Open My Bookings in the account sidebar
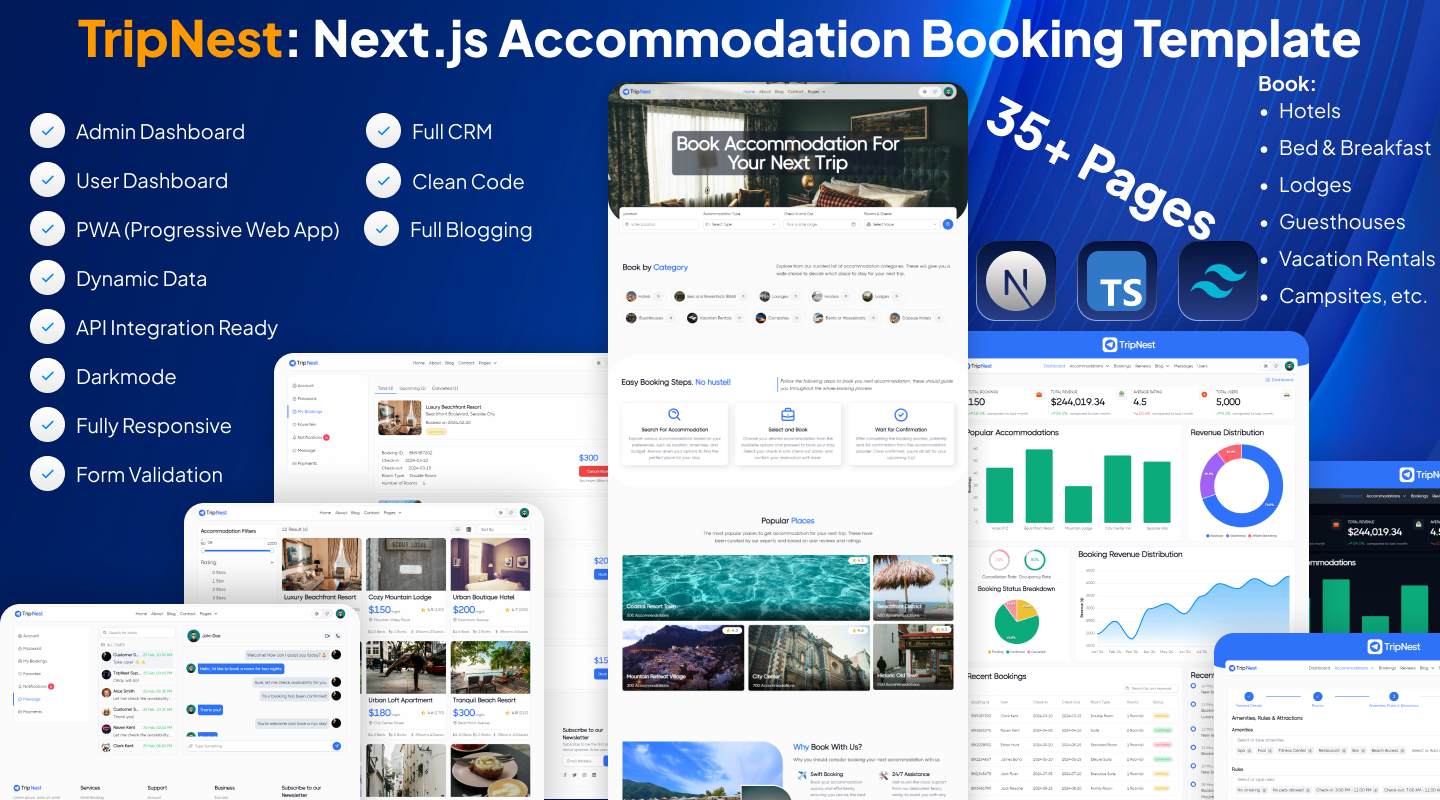The width and height of the screenshot is (1440, 800). 312,411
